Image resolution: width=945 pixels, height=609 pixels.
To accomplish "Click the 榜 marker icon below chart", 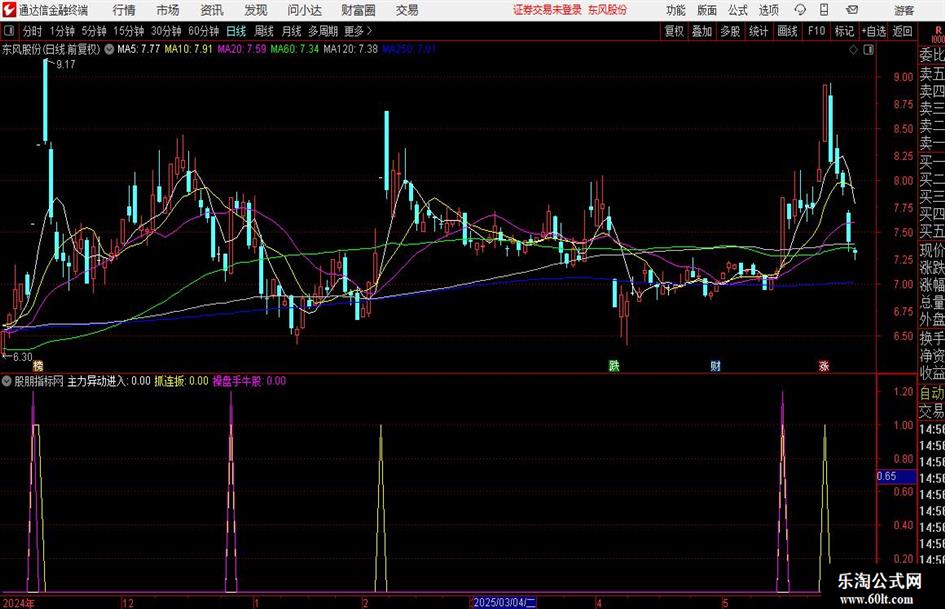I will coord(39,366).
